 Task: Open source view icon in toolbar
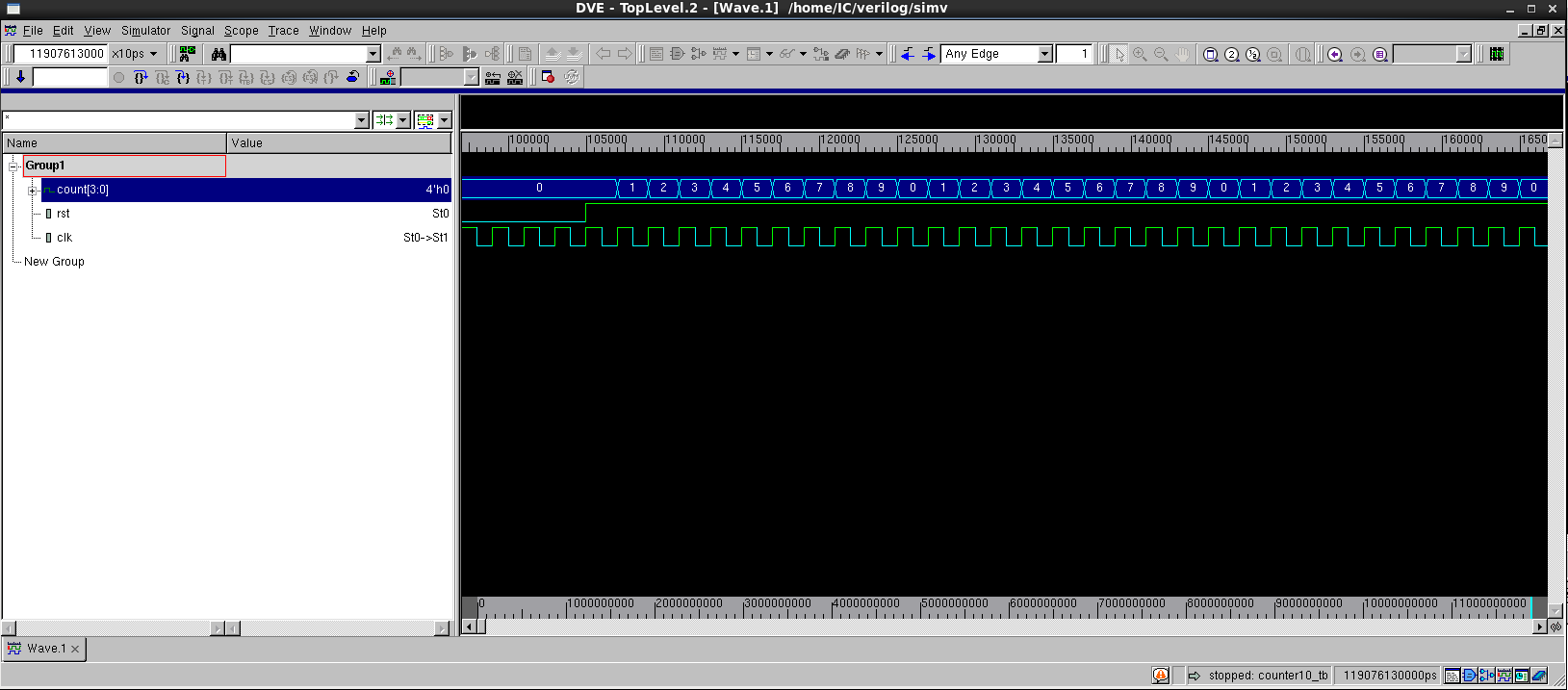(656, 54)
